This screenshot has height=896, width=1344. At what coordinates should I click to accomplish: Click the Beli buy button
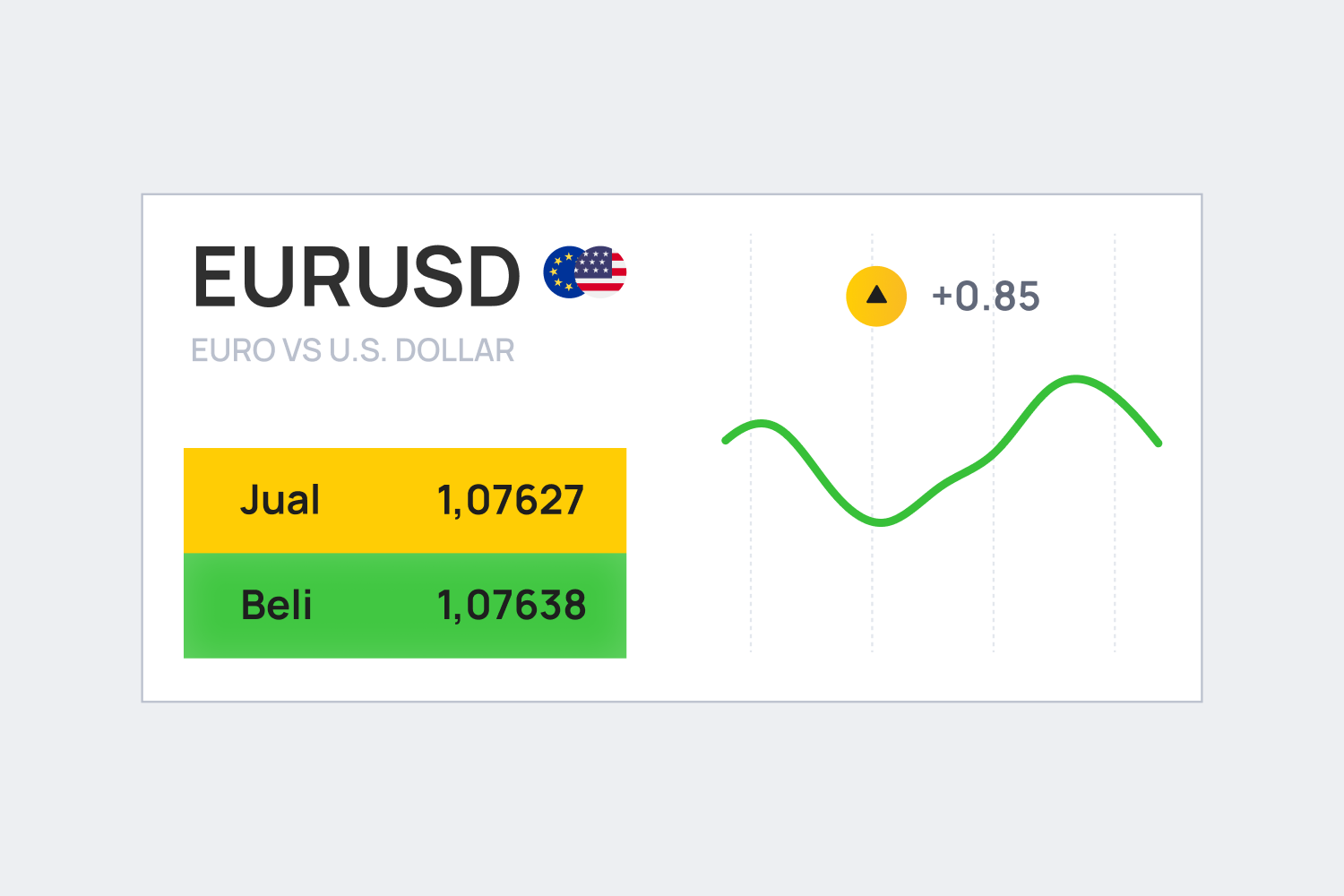point(405,606)
